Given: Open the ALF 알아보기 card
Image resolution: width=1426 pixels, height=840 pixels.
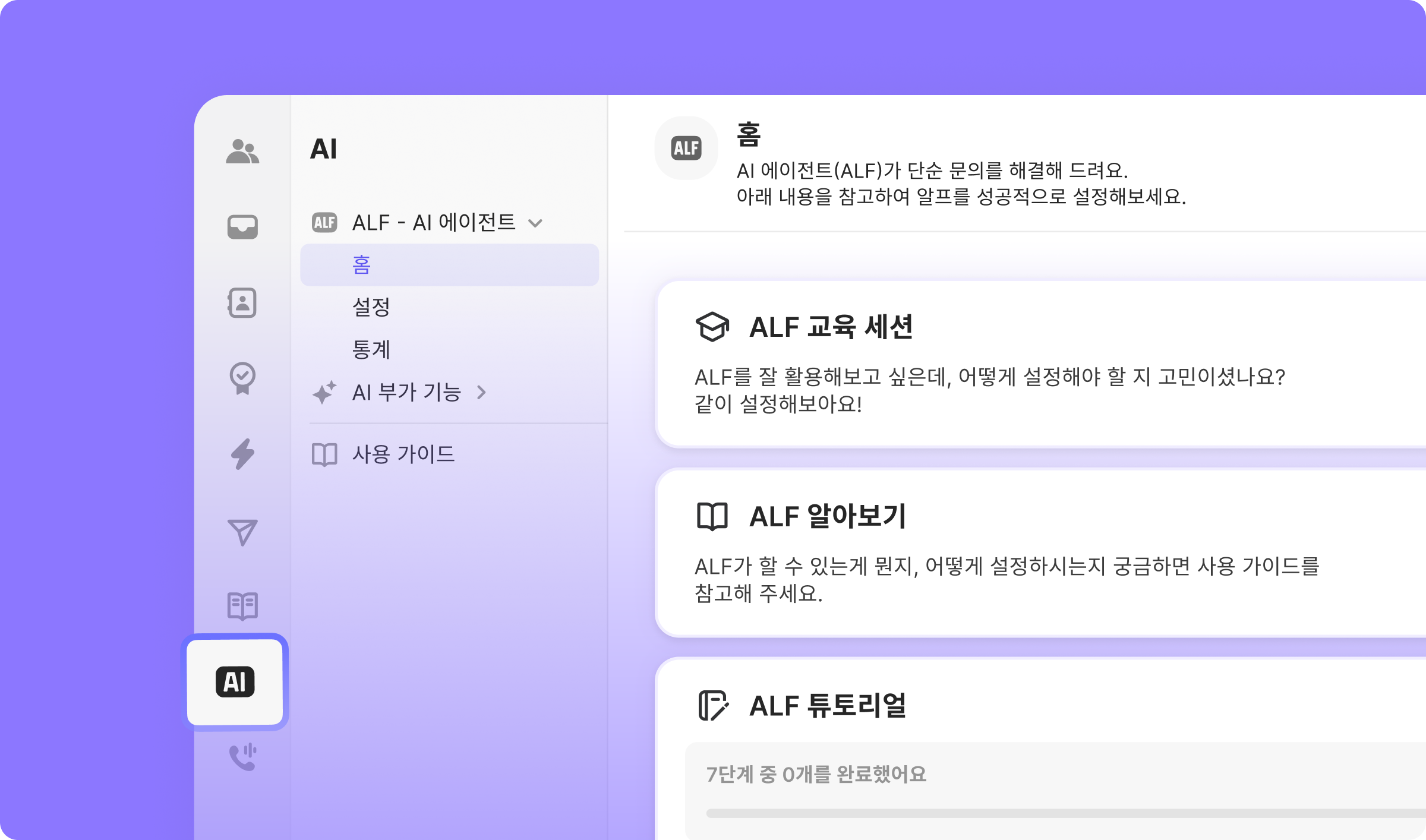Looking at the screenshot, I should coord(1040,553).
